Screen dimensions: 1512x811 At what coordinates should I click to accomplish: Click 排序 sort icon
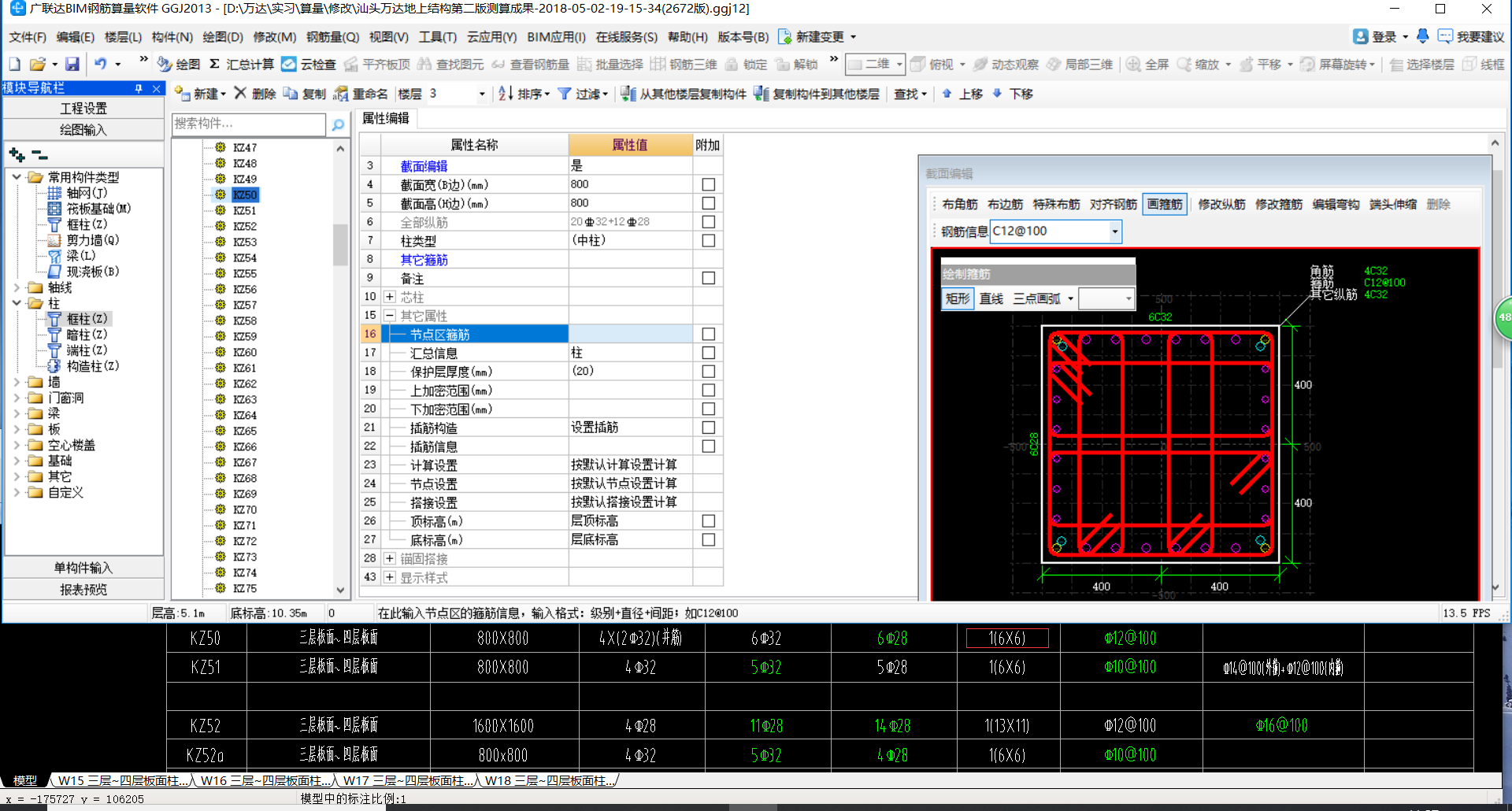coord(506,94)
